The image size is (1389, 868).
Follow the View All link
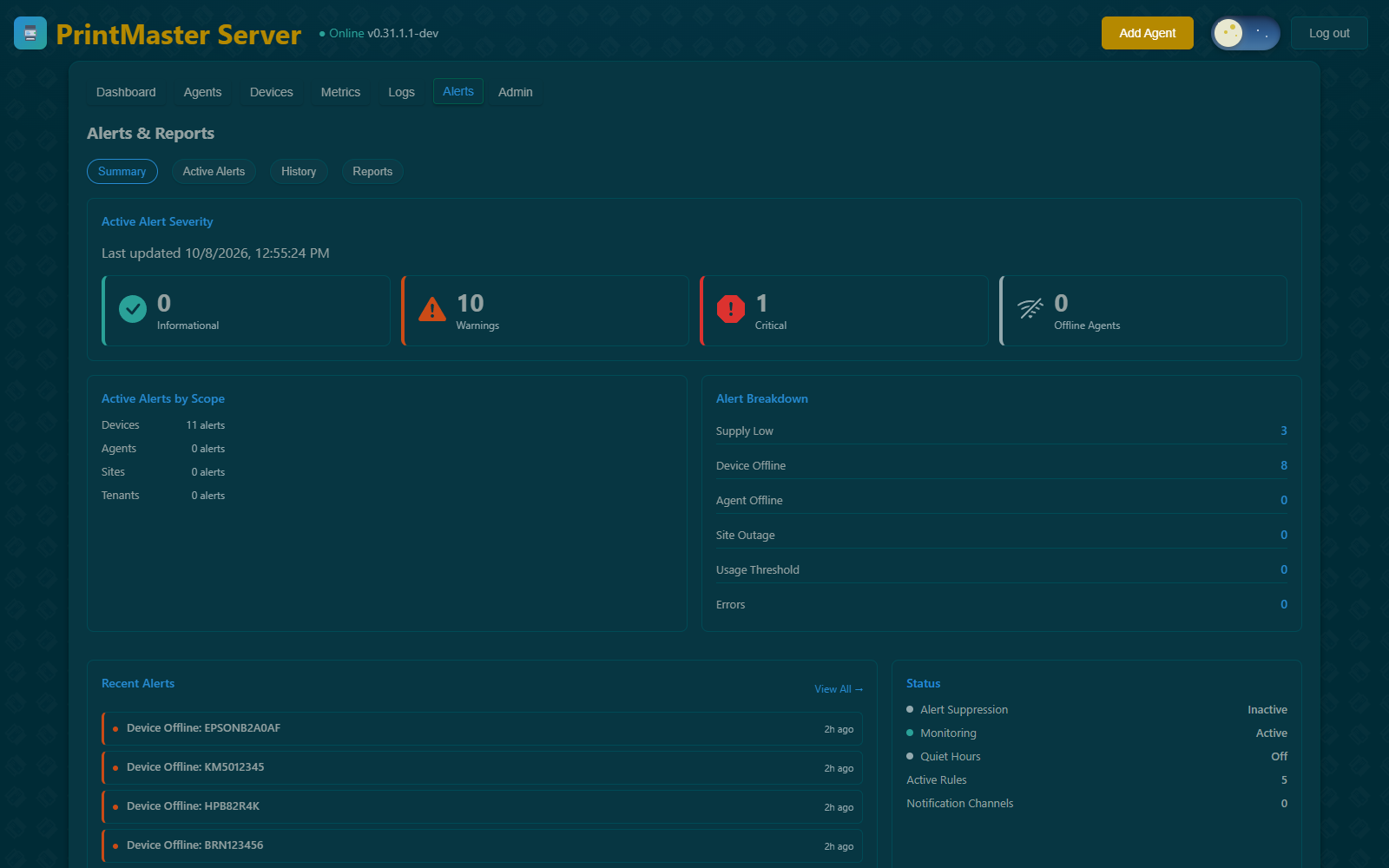point(839,689)
